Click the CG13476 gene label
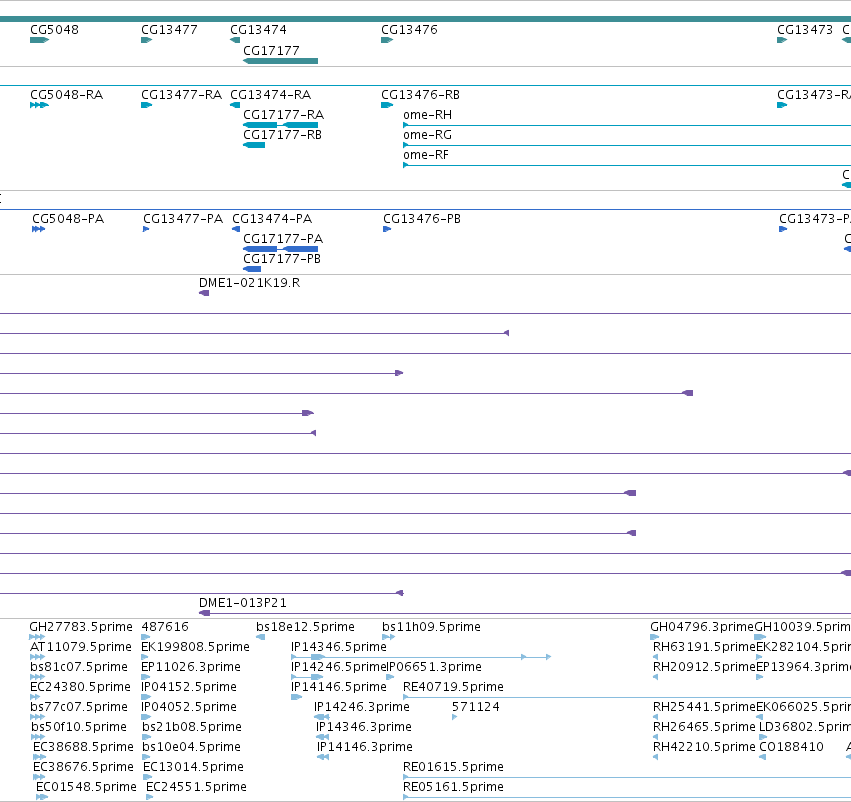 tap(409, 30)
